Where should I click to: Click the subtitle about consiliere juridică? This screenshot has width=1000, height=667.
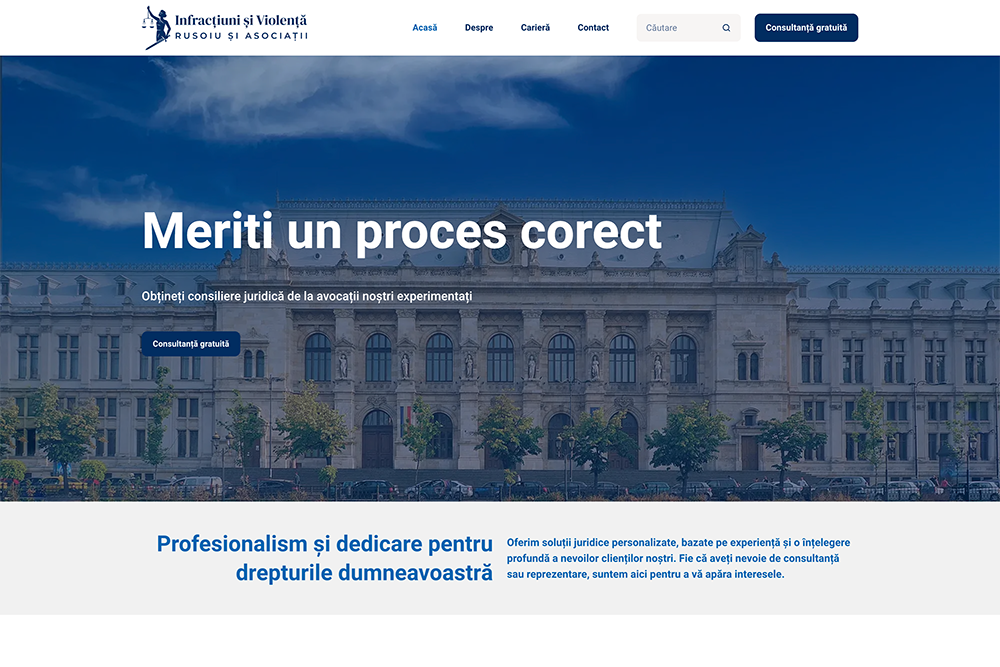pyautogui.click(x=308, y=296)
